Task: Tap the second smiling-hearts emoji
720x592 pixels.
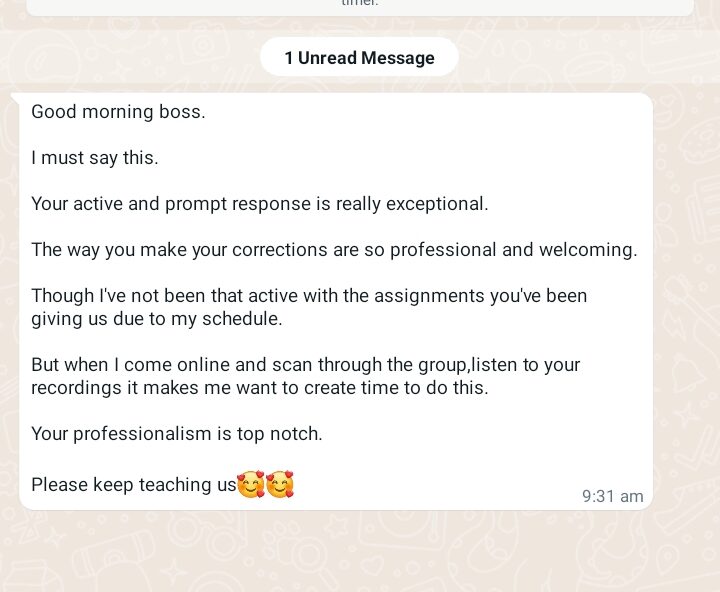Action: coord(280,484)
